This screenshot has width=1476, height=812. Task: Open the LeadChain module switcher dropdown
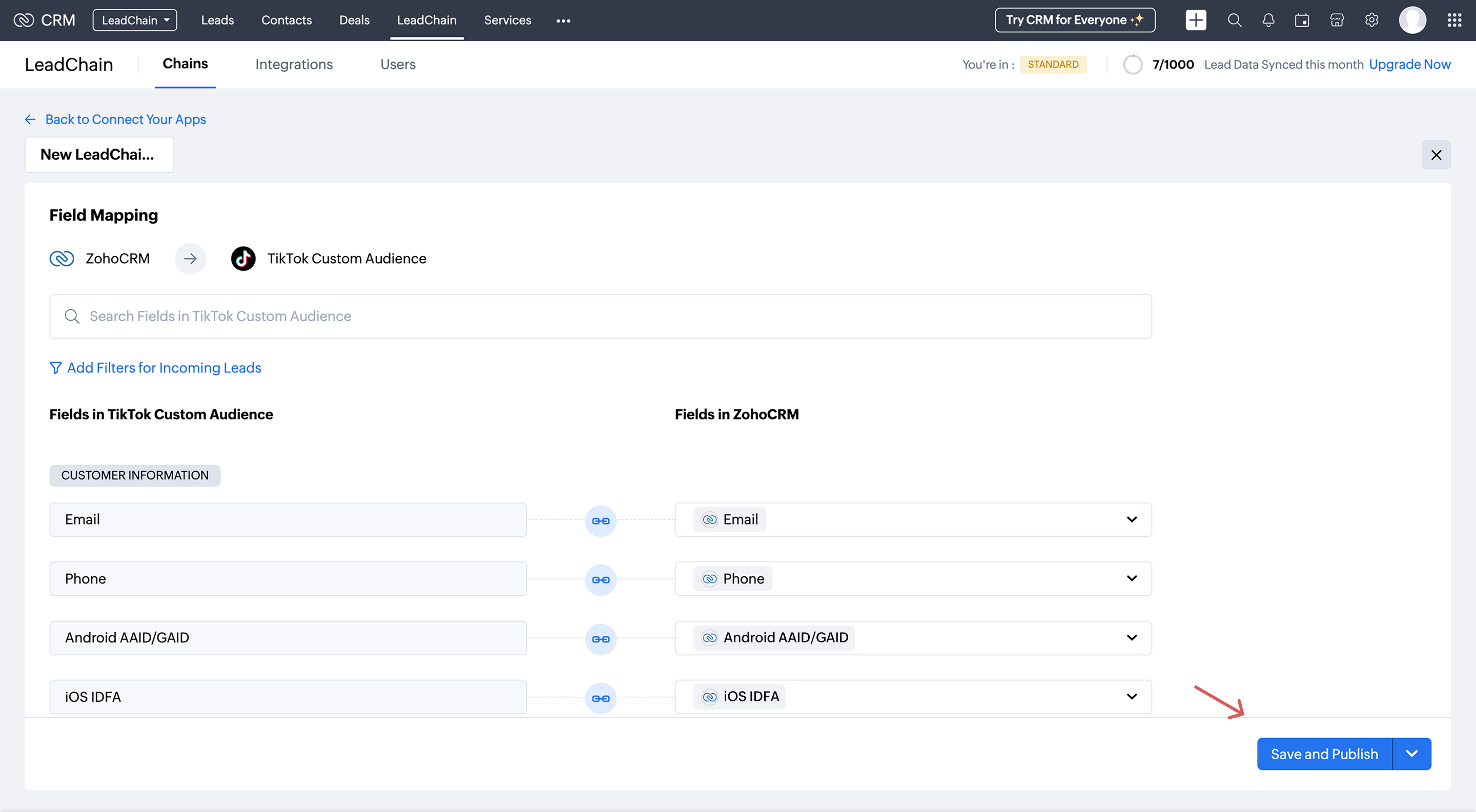pyautogui.click(x=135, y=20)
